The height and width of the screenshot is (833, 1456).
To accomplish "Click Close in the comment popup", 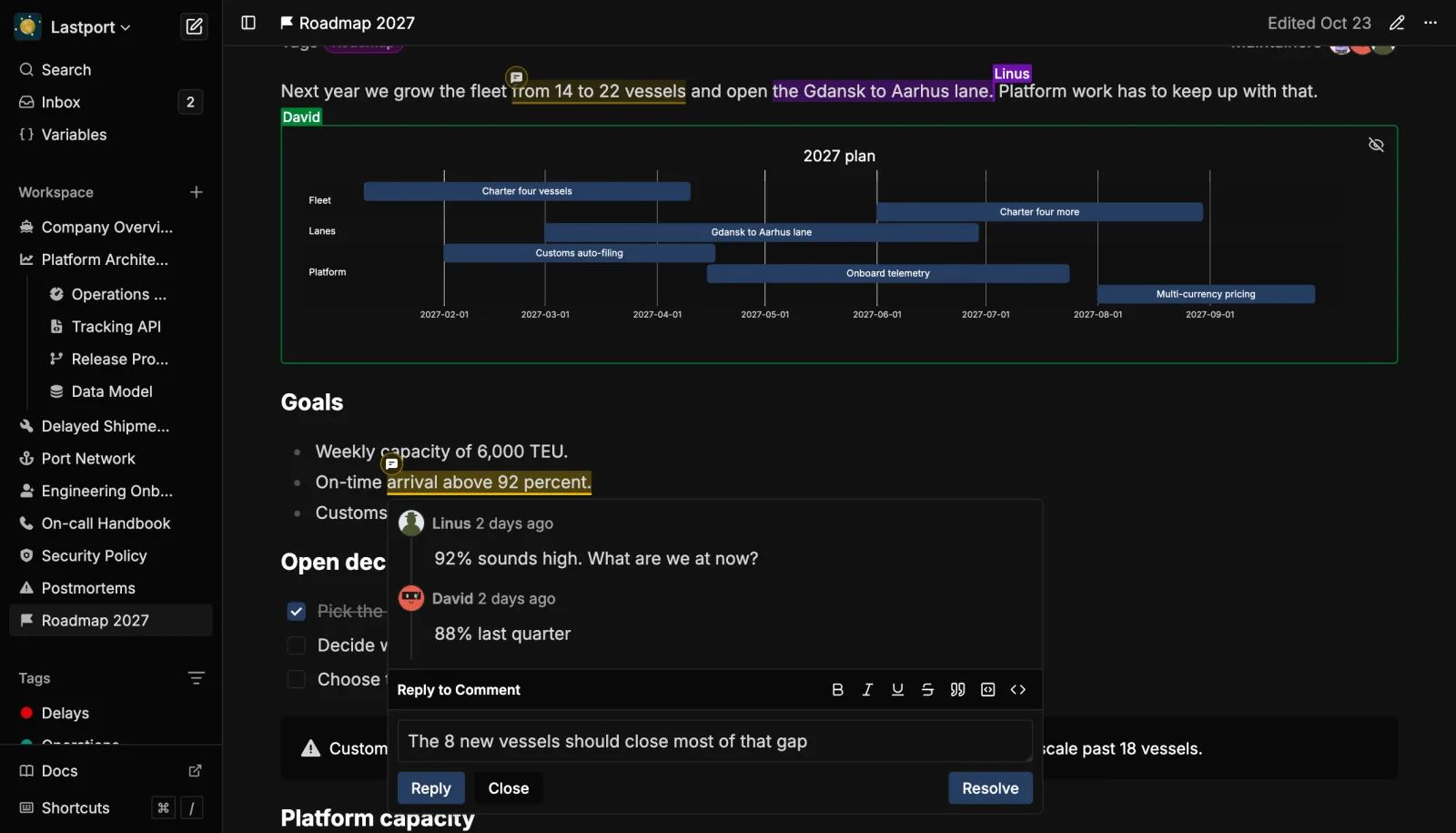I will click(x=508, y=788).
